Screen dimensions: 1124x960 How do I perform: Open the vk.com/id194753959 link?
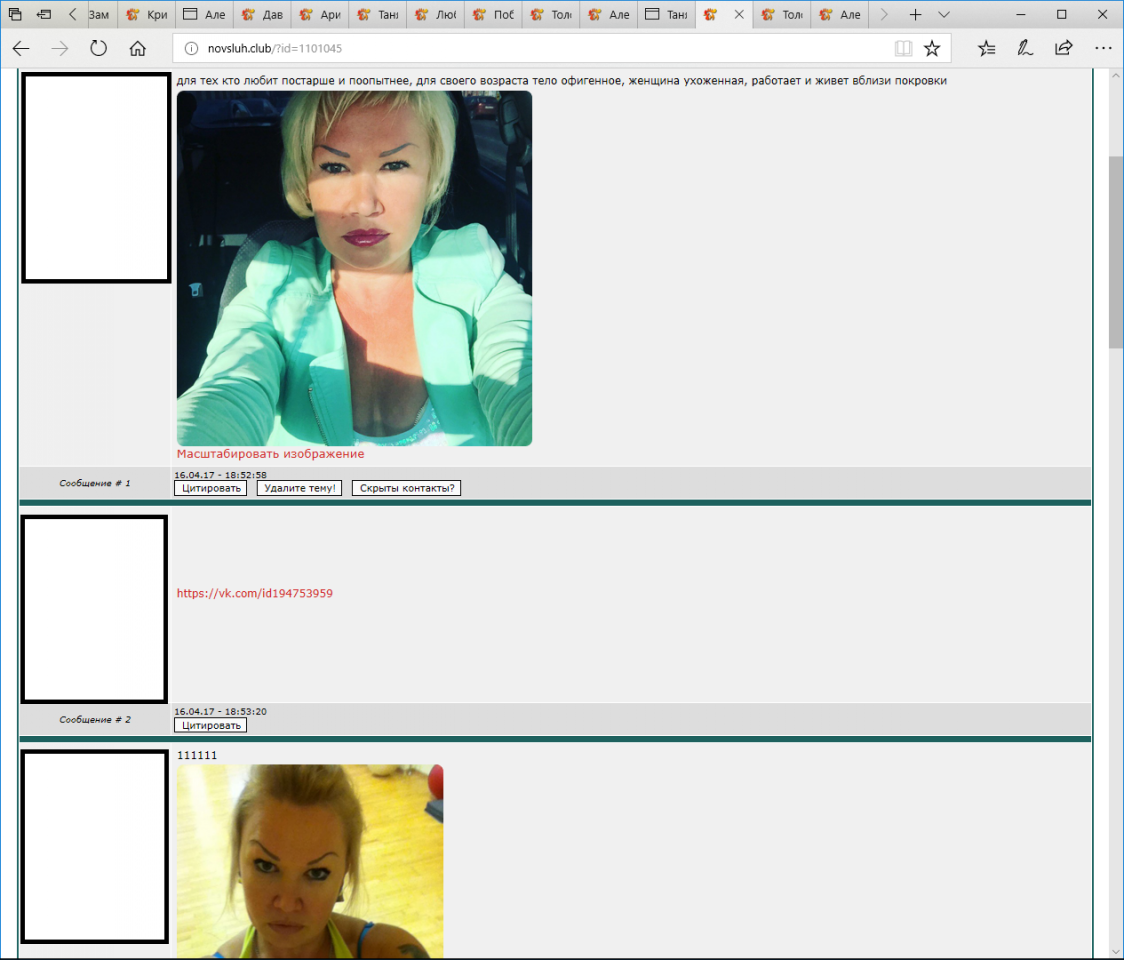[x=254, y=593]
